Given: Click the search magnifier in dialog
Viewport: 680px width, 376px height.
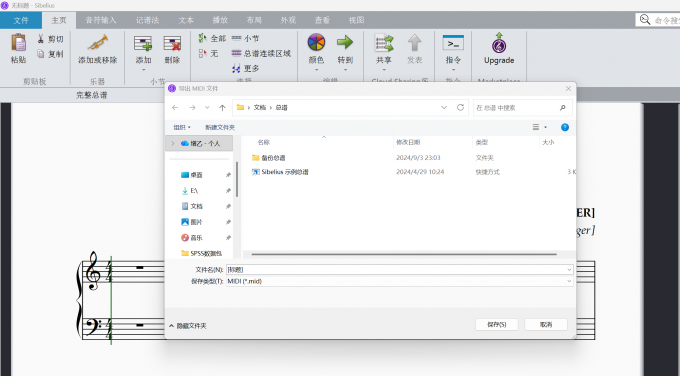Looking at the screenshot, I should [562, 108].
